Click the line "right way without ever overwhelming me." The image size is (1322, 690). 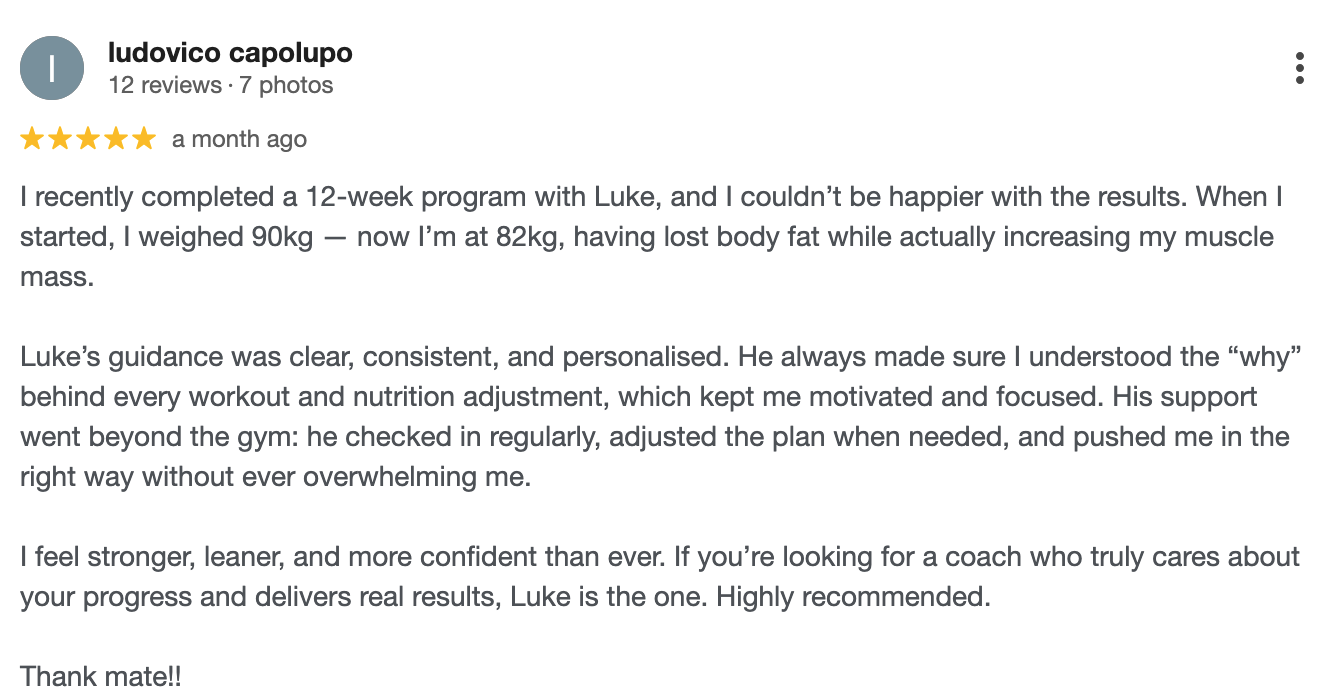click(275, 477)
